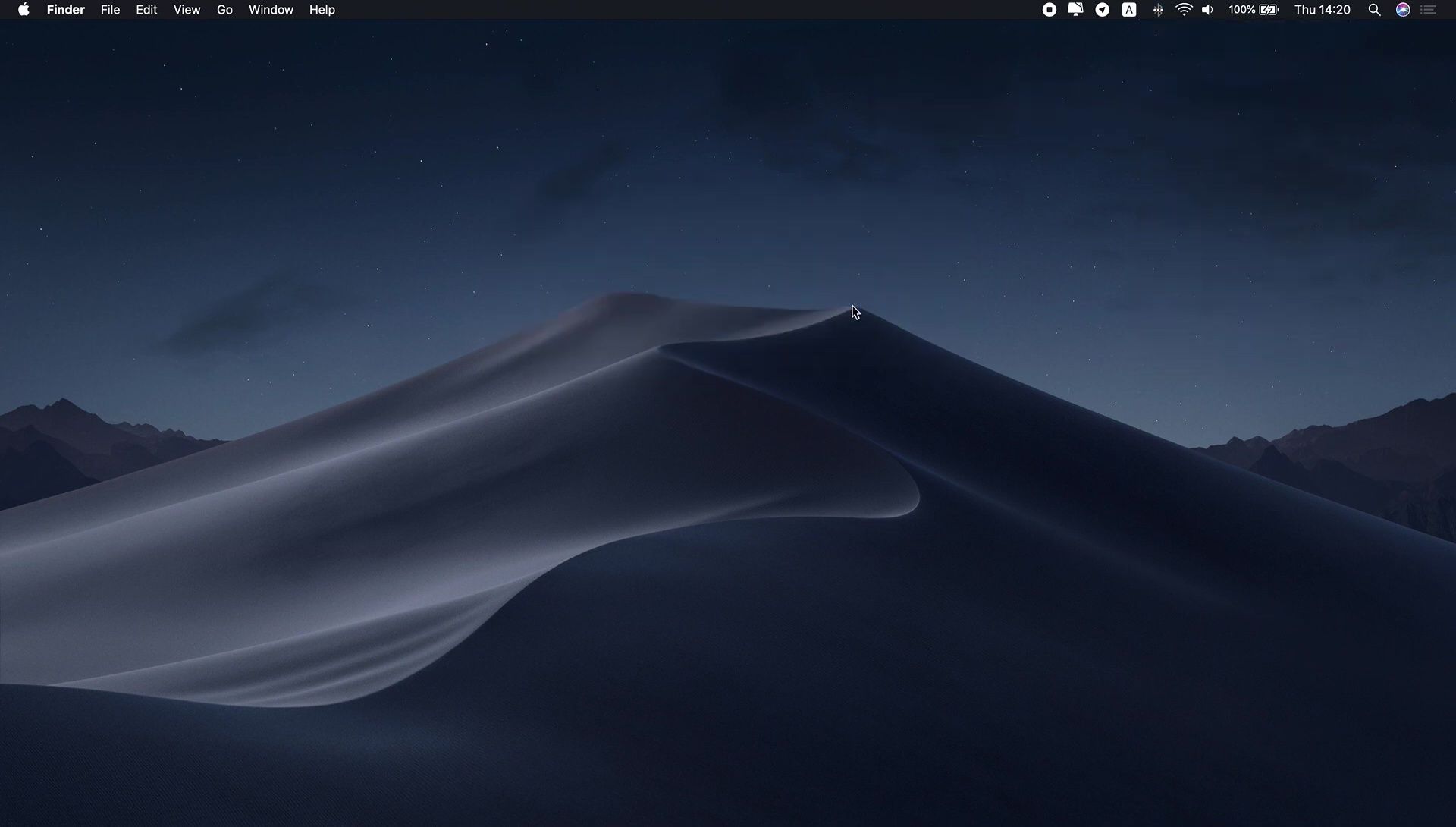Open the Help menu
Image resolution: width=1456 pixels, height=827 pixels.
[322, 10]
